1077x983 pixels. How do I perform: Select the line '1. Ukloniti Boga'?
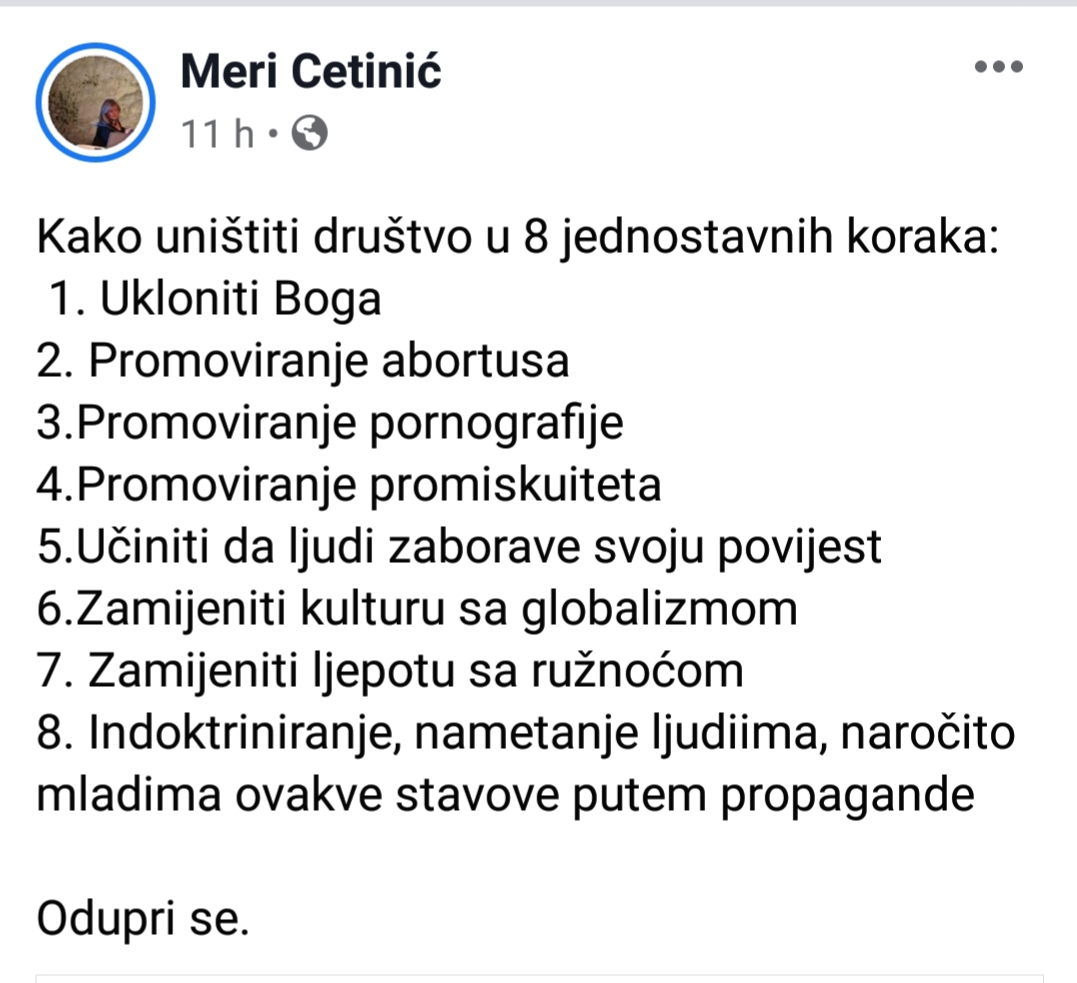coord(215,300)
